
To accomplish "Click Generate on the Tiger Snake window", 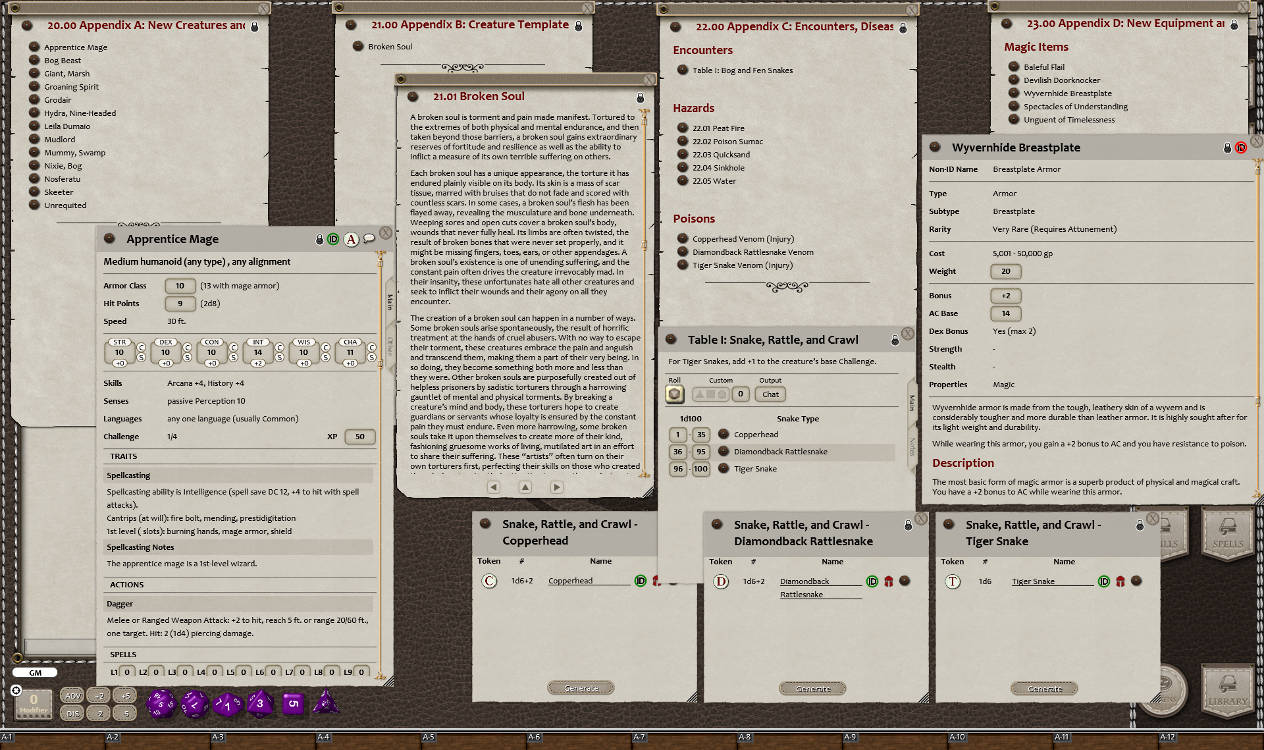I will pyautogui.click(x=1044, y=688).
